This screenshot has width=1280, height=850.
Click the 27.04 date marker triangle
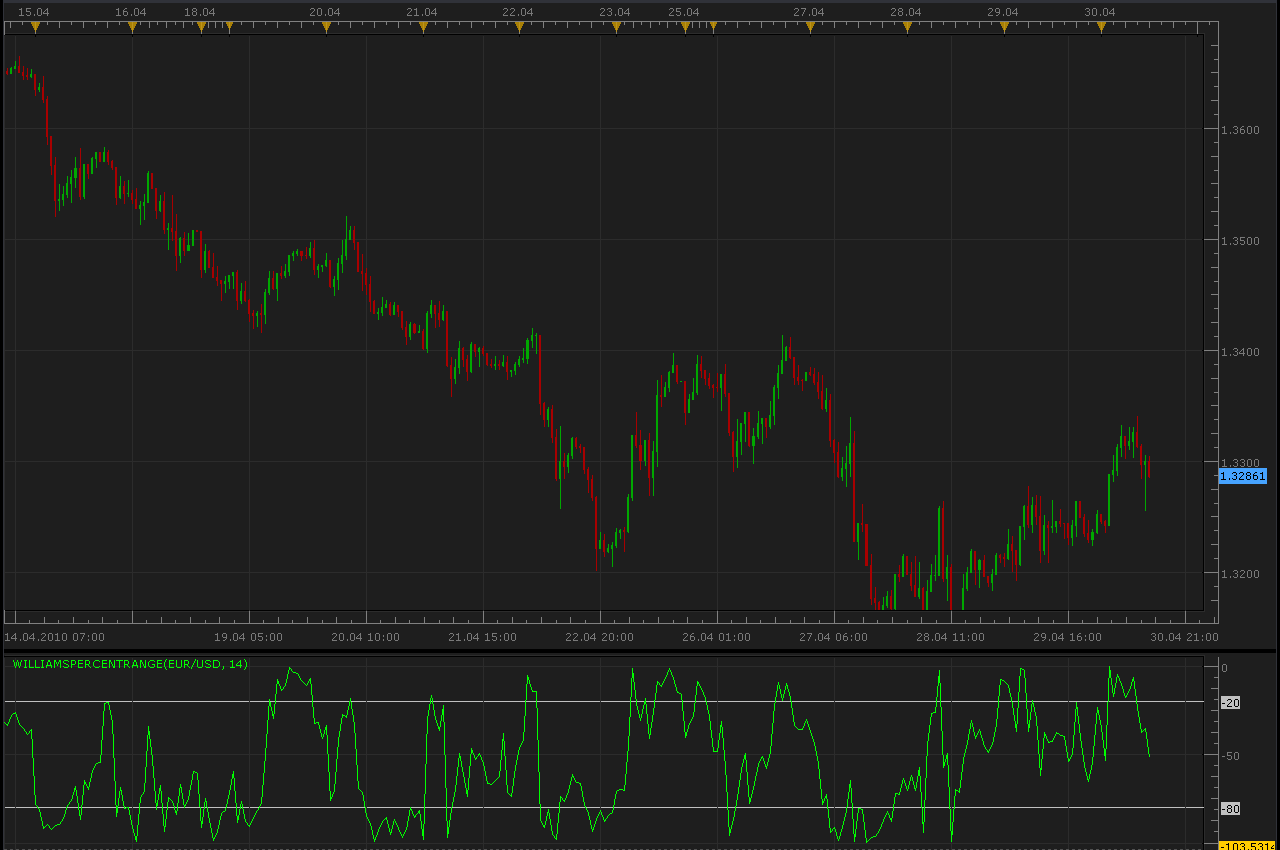tap(810, 27)
